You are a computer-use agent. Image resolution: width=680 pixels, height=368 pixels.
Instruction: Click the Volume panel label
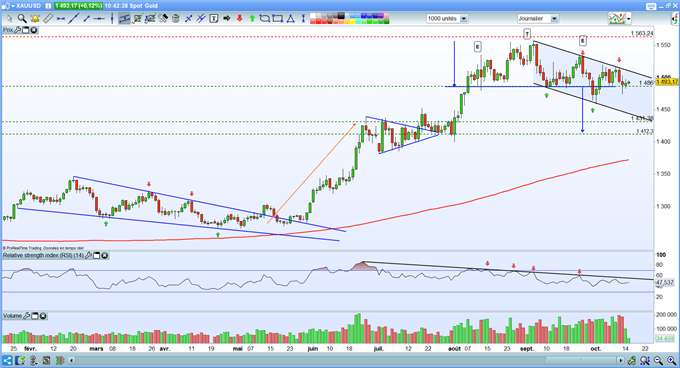(13, 316)
